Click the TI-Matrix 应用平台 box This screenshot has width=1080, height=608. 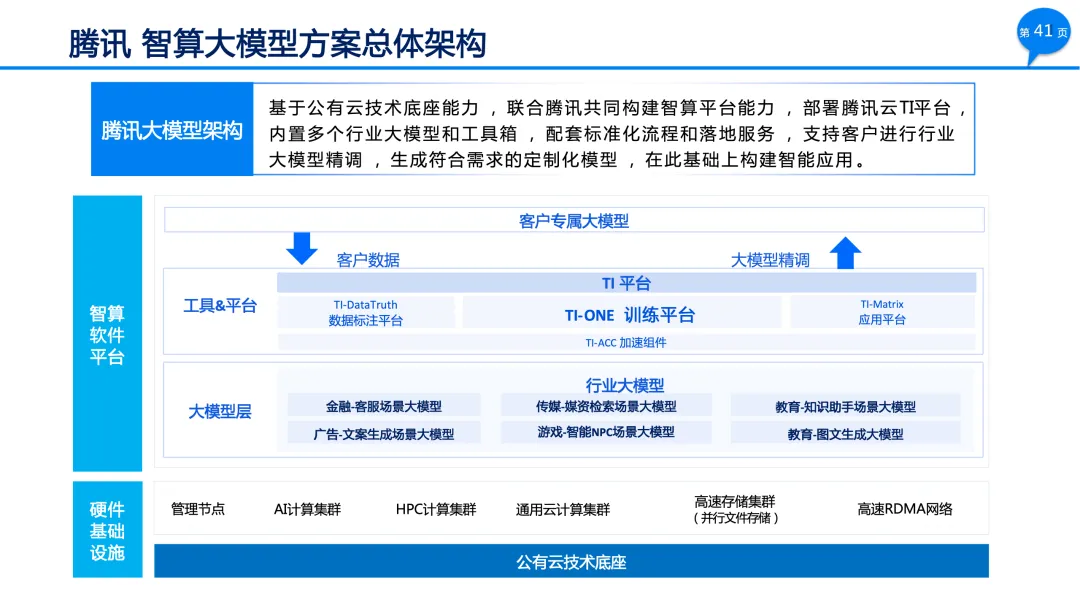[882, 312]
